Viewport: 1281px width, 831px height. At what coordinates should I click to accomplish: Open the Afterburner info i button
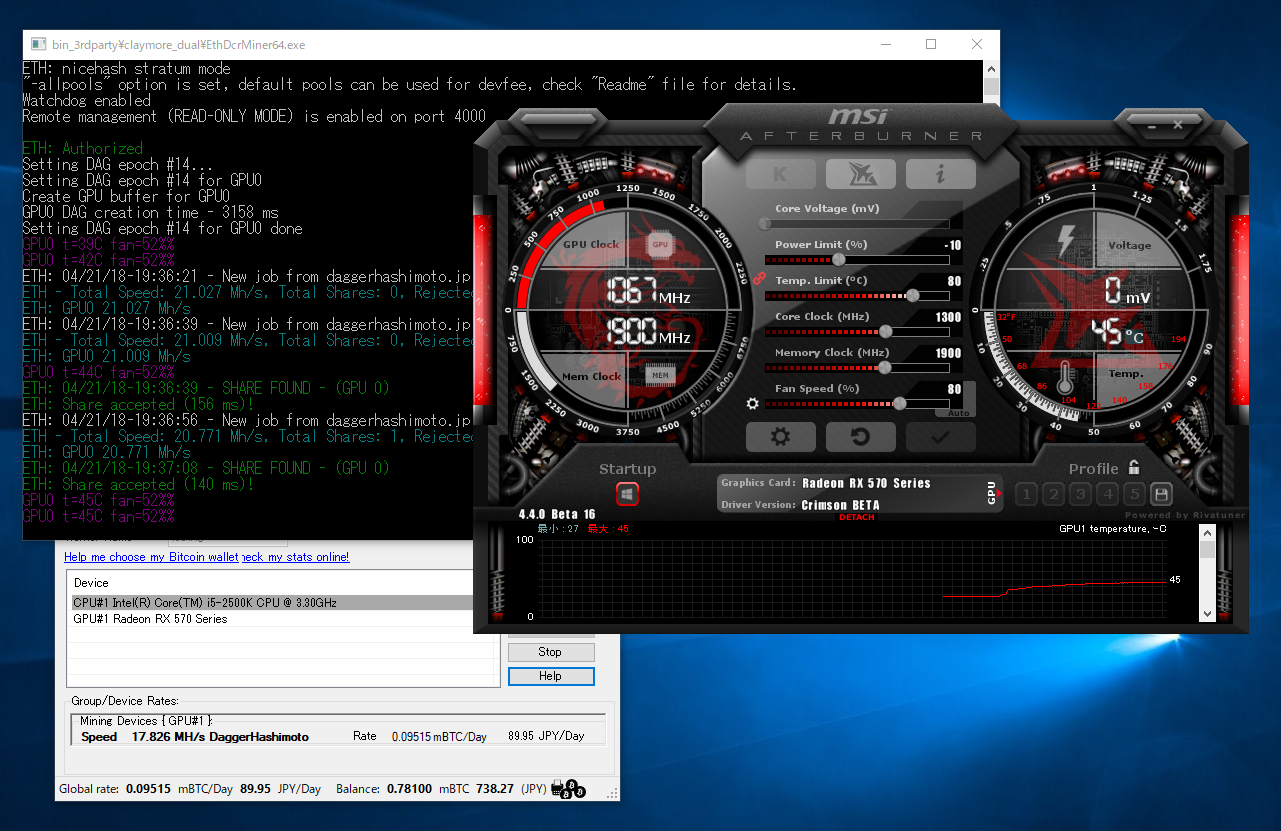pos(940,174)
